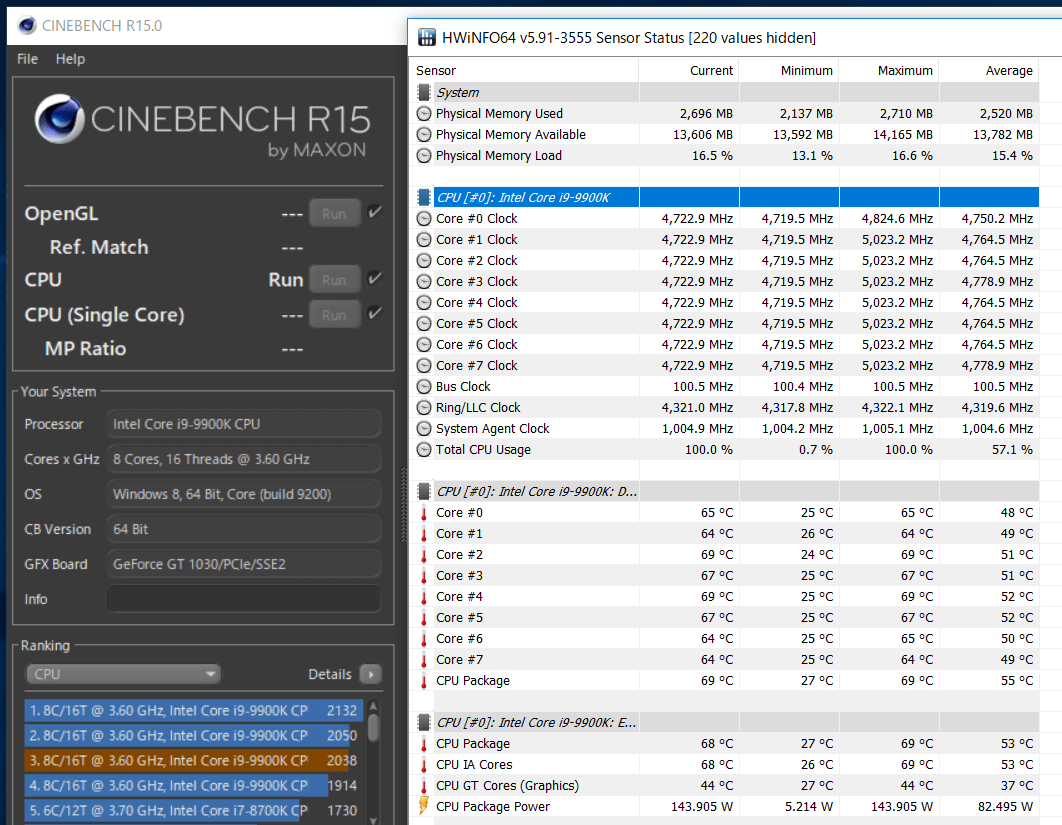Viewport: 1062px width, 825px height.
Task: Click the clock icon beside Physical Memory Load
Action: pyautogui.click(x=424, y=156)
